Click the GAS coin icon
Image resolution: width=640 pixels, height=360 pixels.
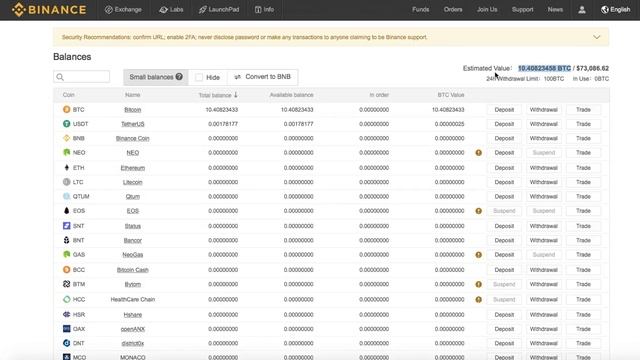[x=67, y=254]
